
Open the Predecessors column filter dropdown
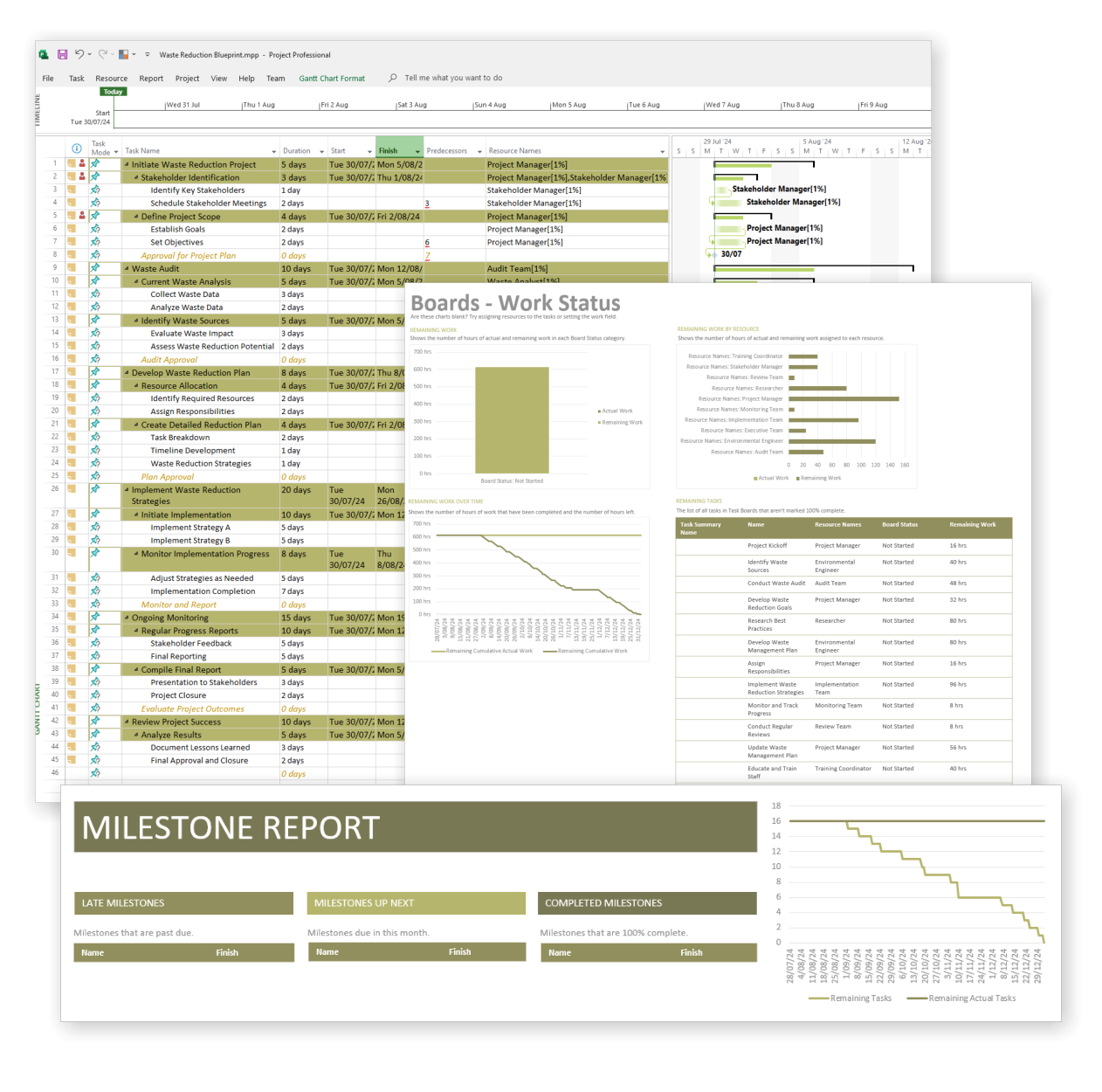[x=479, y=152]
